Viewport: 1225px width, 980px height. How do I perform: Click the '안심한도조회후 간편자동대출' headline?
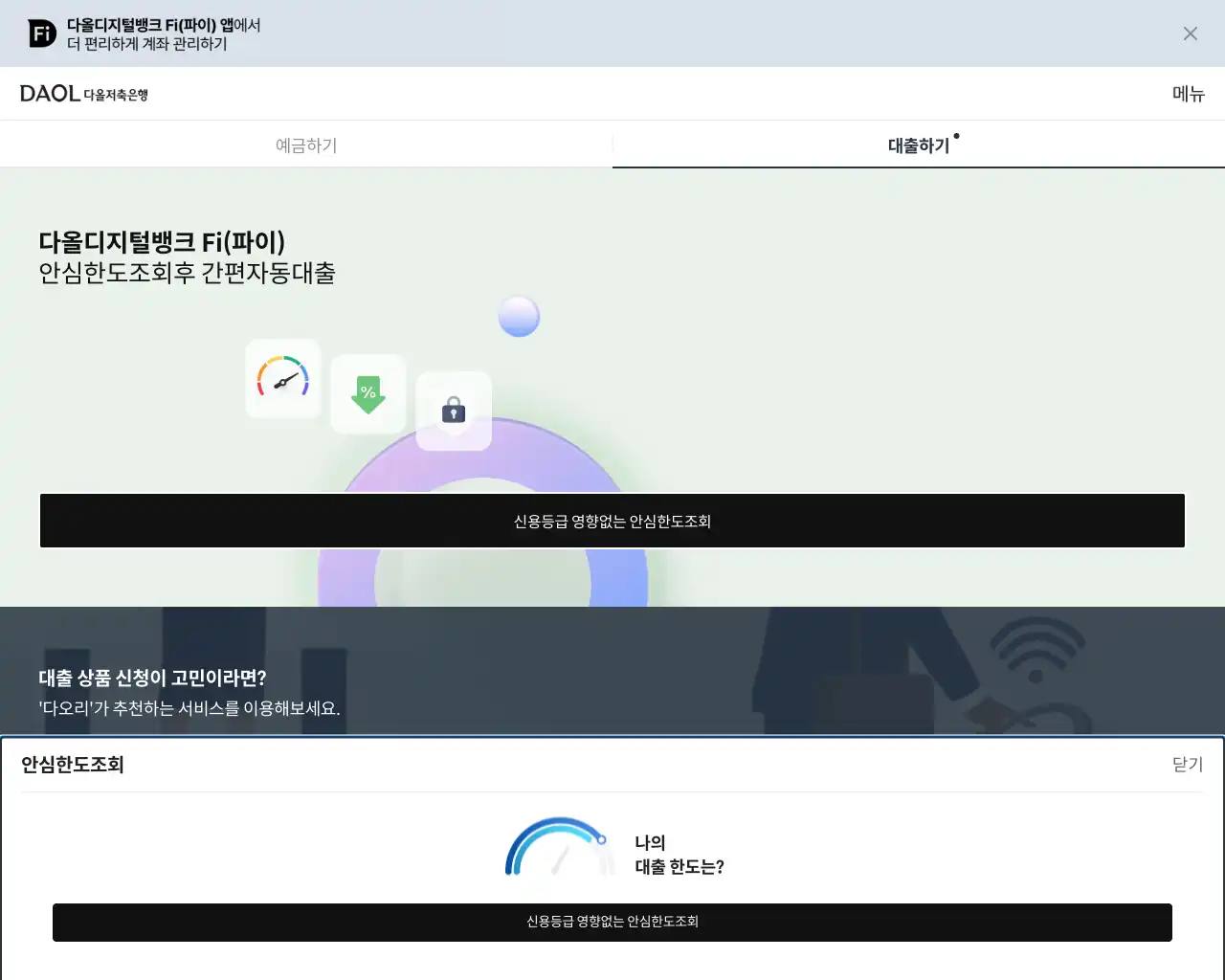(187, 273)
